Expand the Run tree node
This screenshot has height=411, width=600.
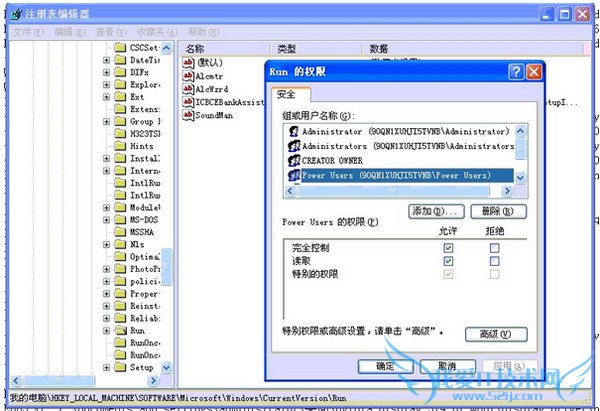tap(106, 331)
